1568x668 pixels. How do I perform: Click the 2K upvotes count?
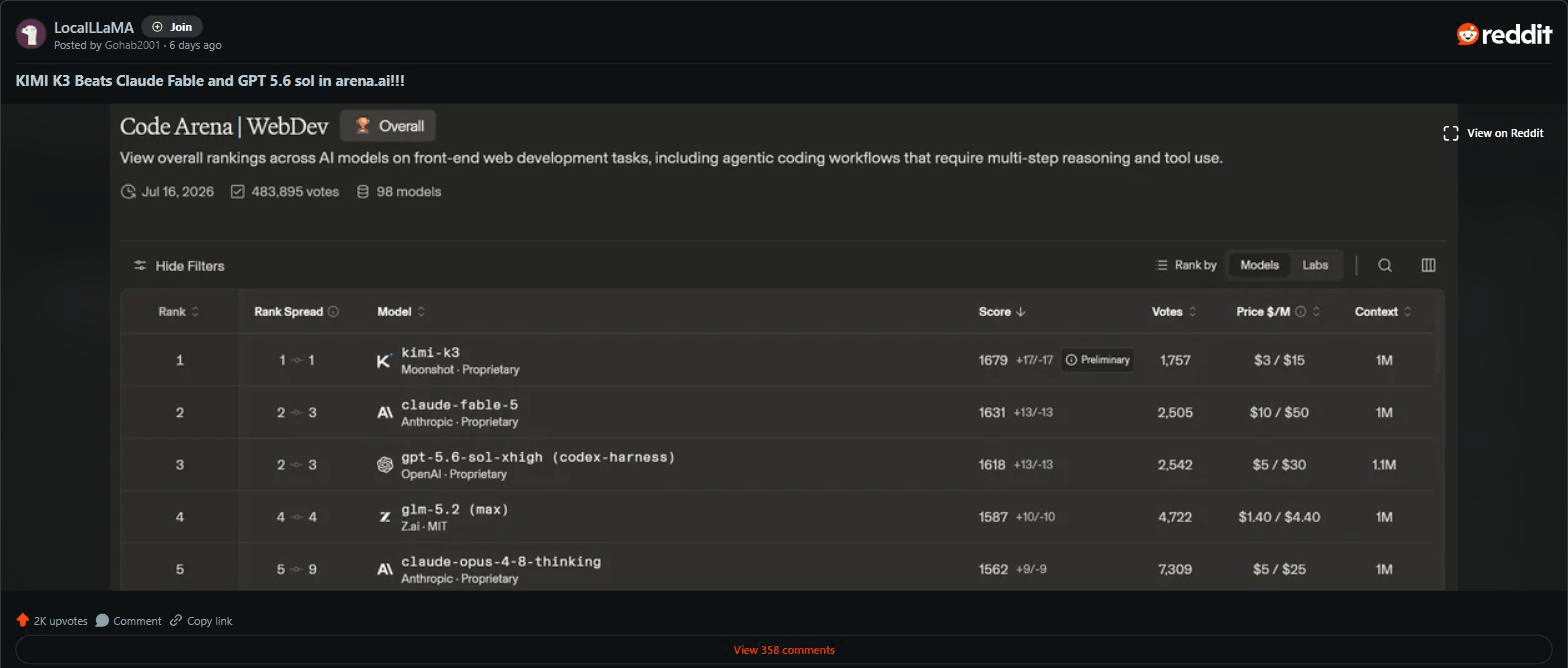tap(61, 621)
